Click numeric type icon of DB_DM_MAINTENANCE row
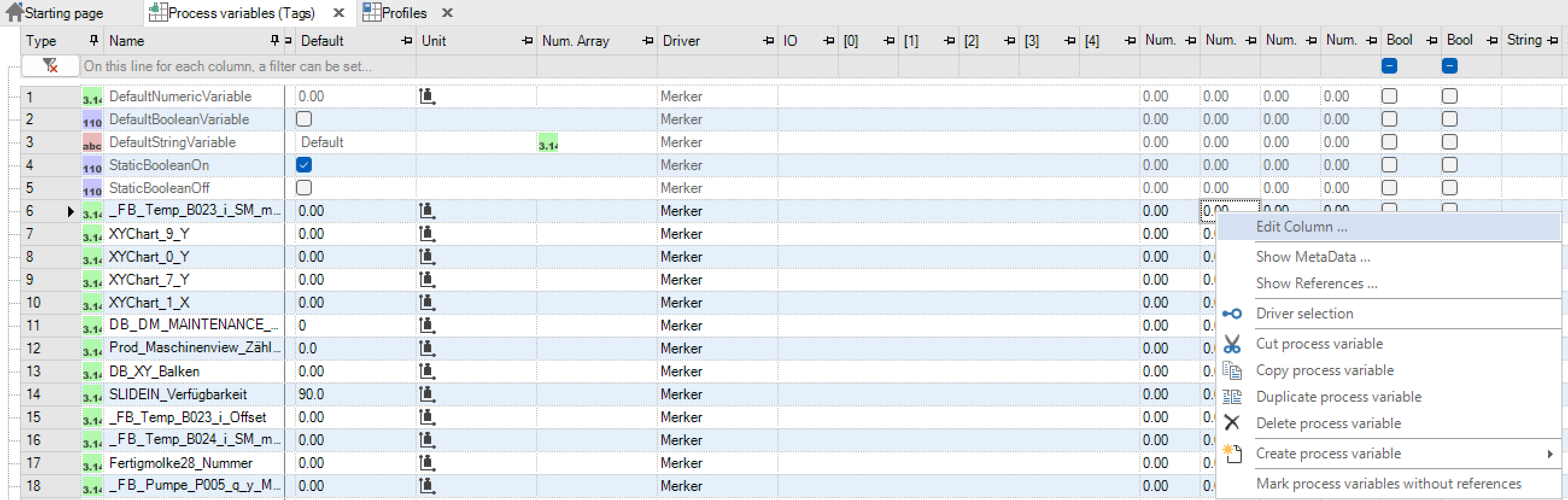The image size is (1568, 500). [92, 326]
